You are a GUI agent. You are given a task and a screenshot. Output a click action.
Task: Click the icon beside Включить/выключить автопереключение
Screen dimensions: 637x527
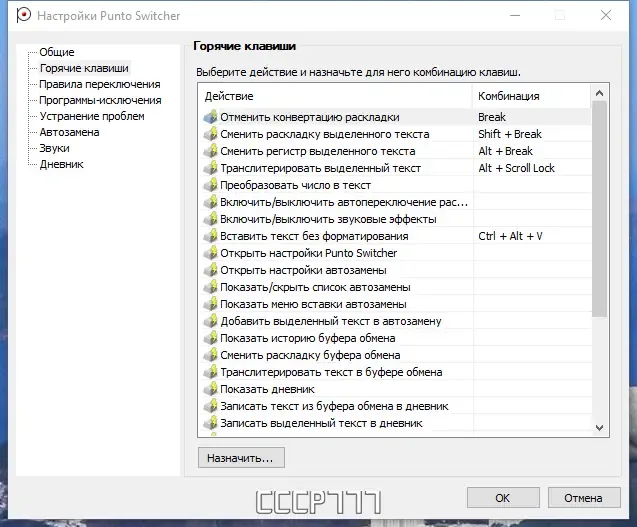click(x=210, y=202)
